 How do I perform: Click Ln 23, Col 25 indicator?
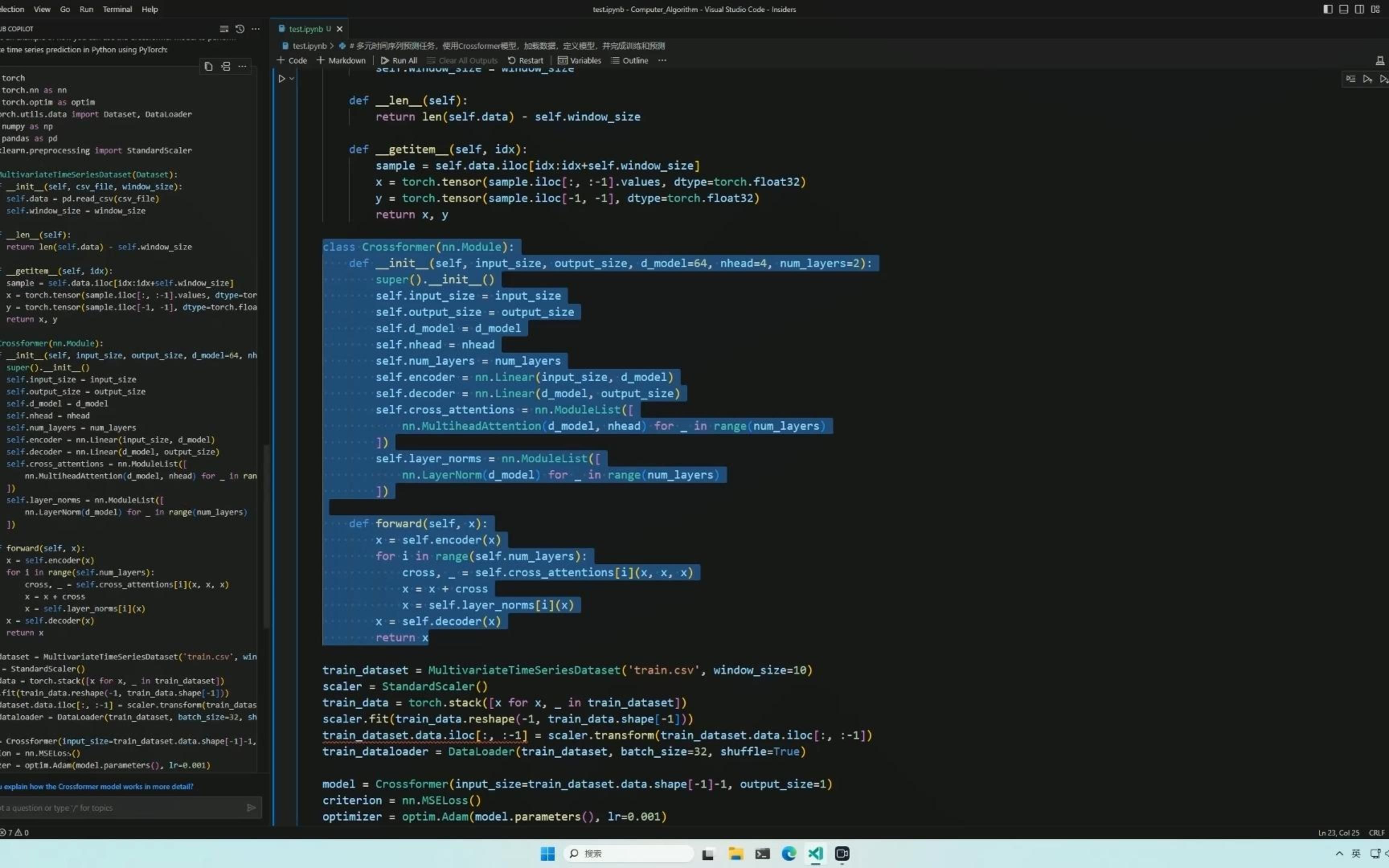pos(1338,832)
